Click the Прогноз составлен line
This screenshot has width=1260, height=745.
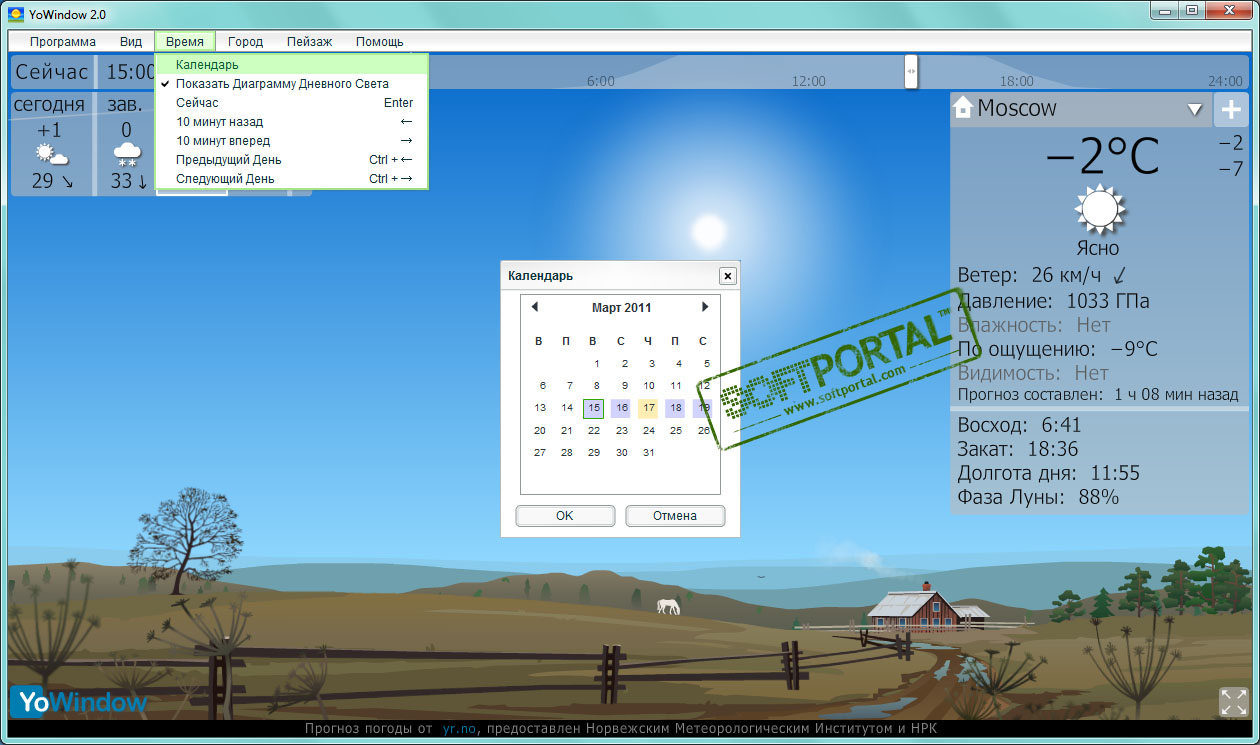tap(1097, 395)
